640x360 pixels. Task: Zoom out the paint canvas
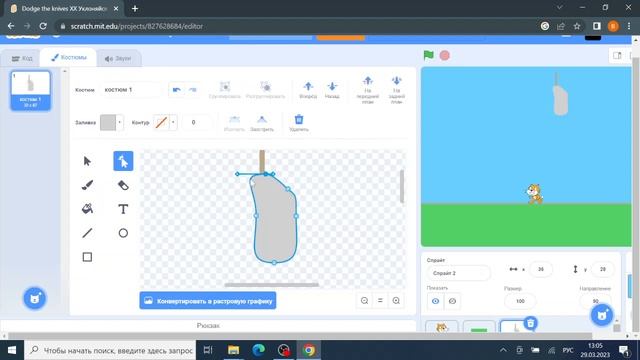pos(364,300)
